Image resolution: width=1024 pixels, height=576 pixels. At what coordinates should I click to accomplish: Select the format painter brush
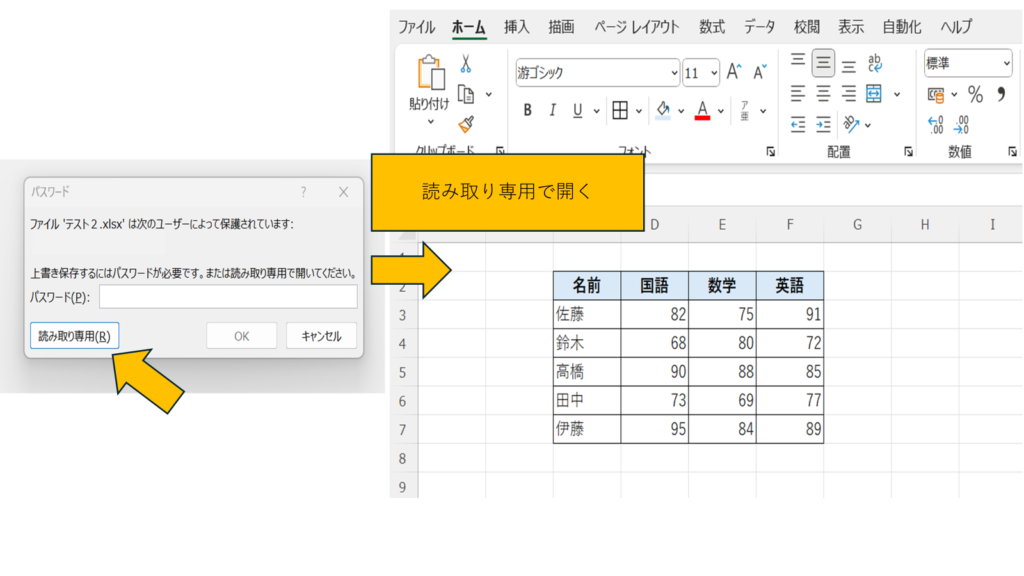pos(465,123)
